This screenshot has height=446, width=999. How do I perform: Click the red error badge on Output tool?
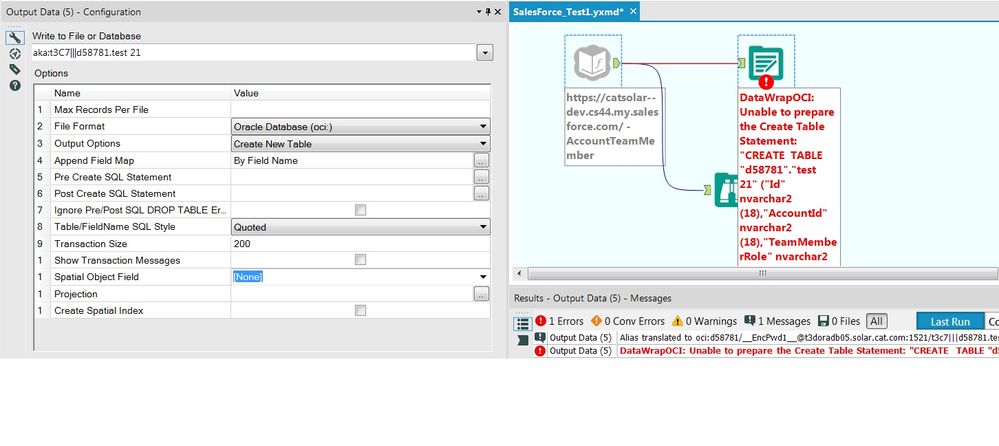tap(766, 82)
